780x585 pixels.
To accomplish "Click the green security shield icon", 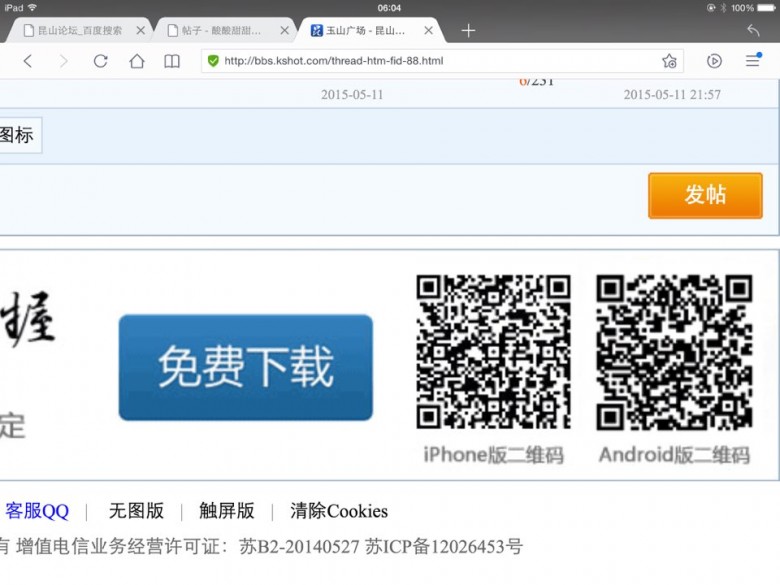I will [x=213, y=61].
